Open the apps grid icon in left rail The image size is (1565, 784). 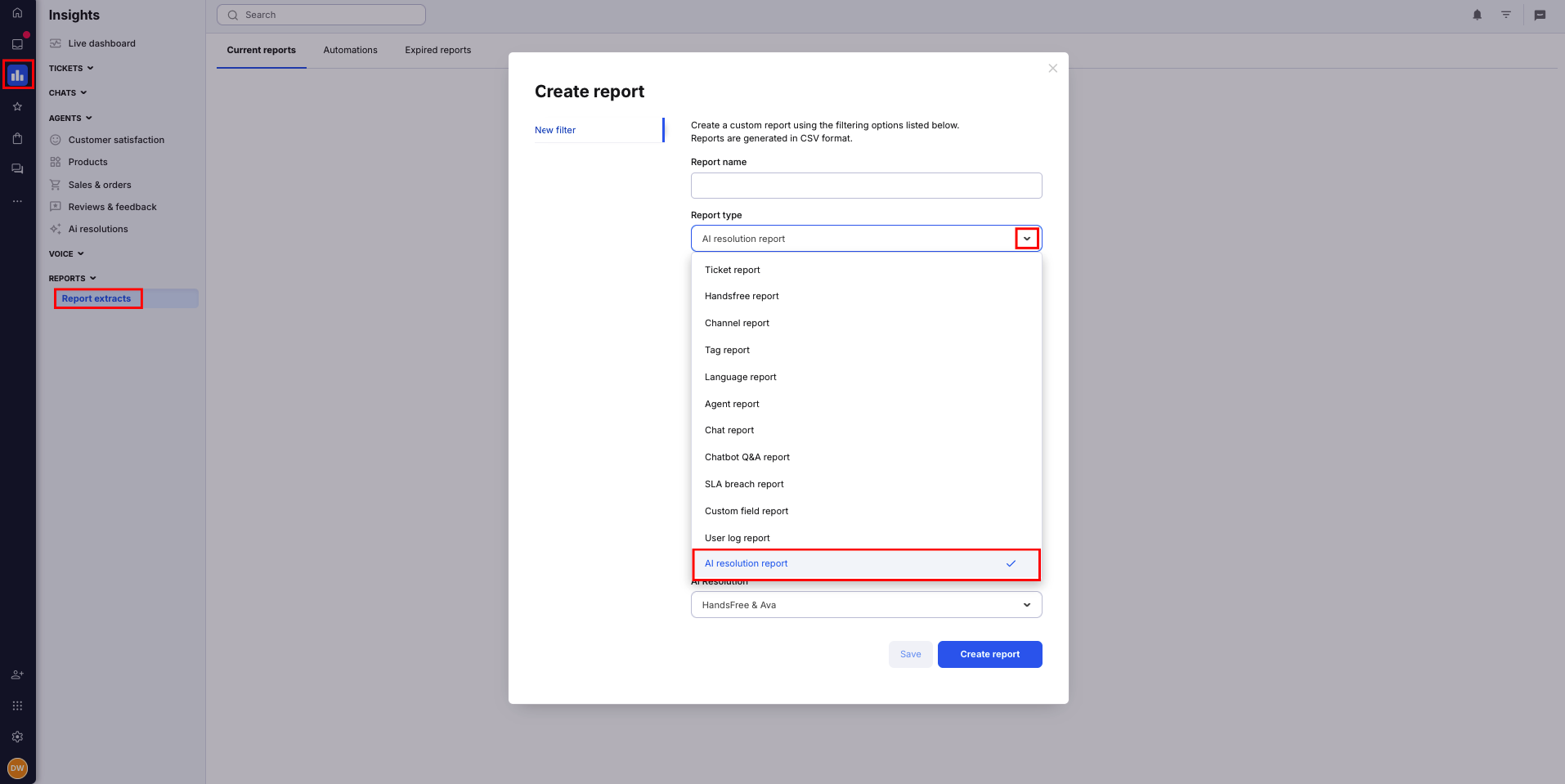click(x=17, y=706)
